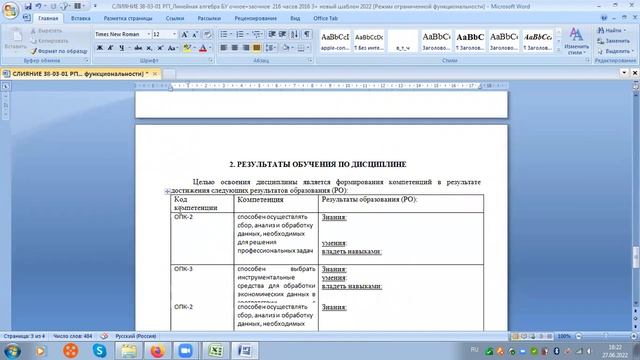Screen dimensions: 640x360
Task: Open the round Office button menu
Action: (x=10, y=10)
